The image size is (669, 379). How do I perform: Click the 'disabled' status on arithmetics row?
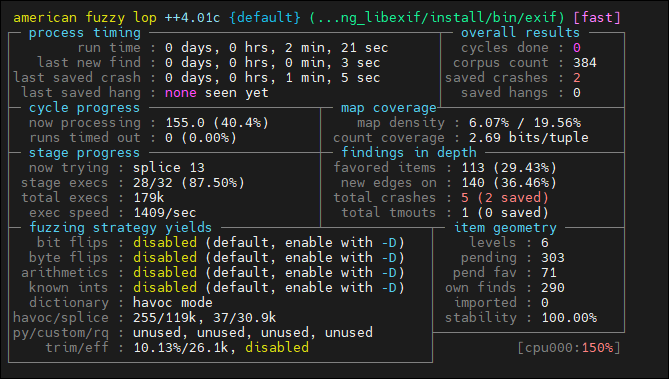(x=165, y=273)
